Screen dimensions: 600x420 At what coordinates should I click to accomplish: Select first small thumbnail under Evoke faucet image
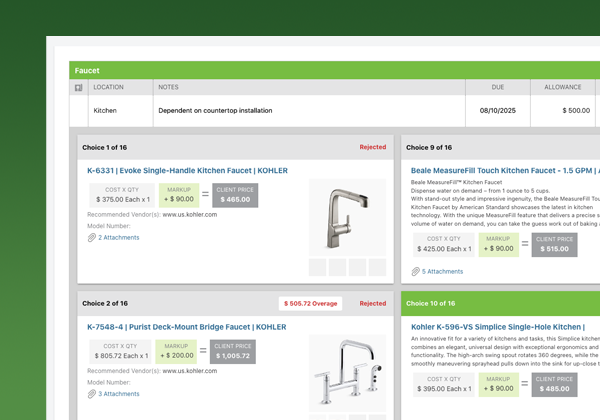318,267
